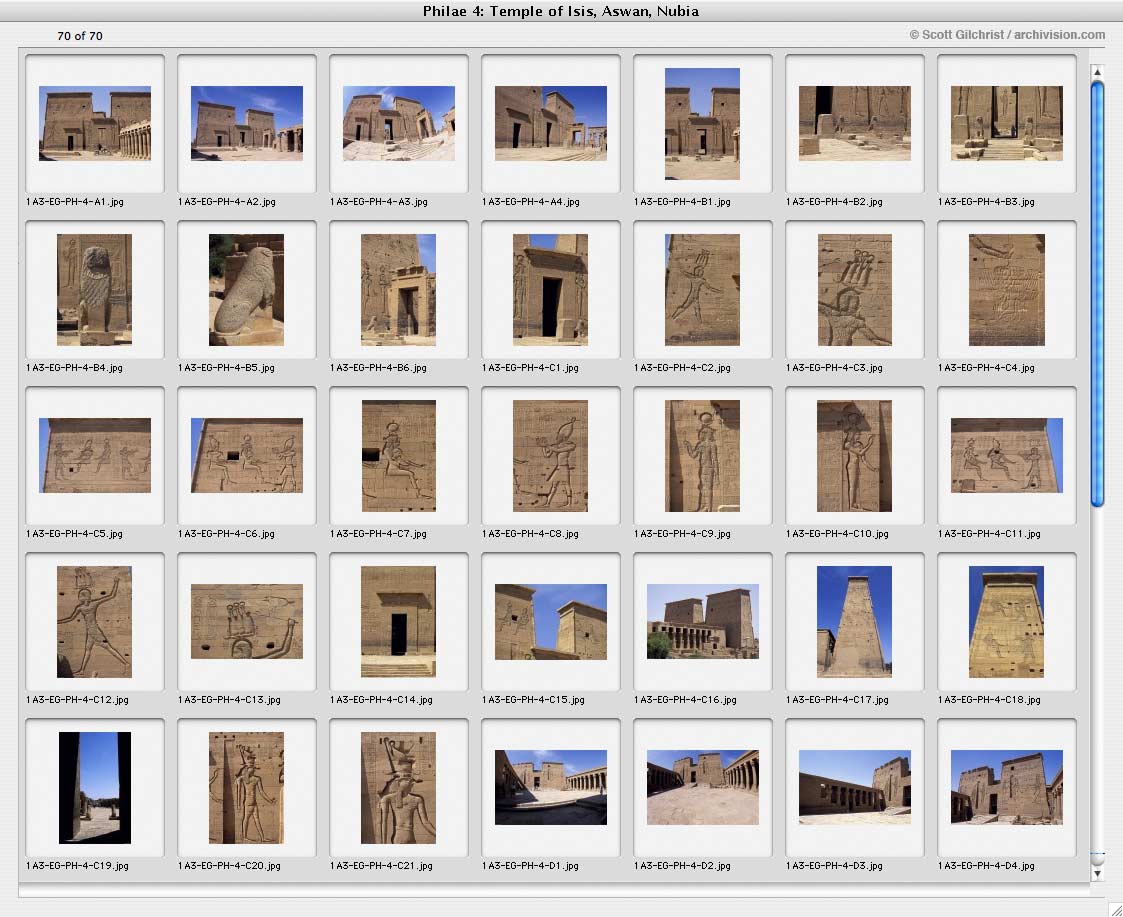
Task: Click the '70 of 70' image counter
Action: 79,36
